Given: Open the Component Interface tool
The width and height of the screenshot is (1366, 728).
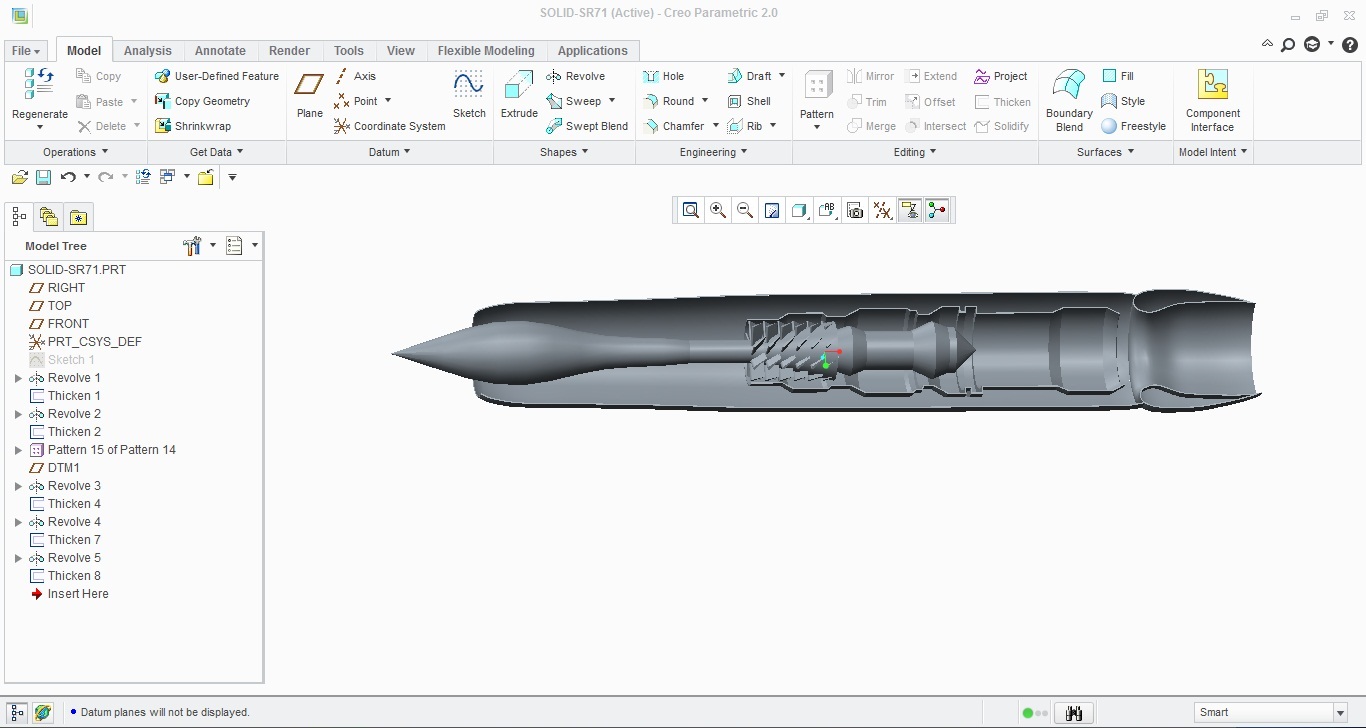Looking at the screenshot, I should [x=1213, y=100].
